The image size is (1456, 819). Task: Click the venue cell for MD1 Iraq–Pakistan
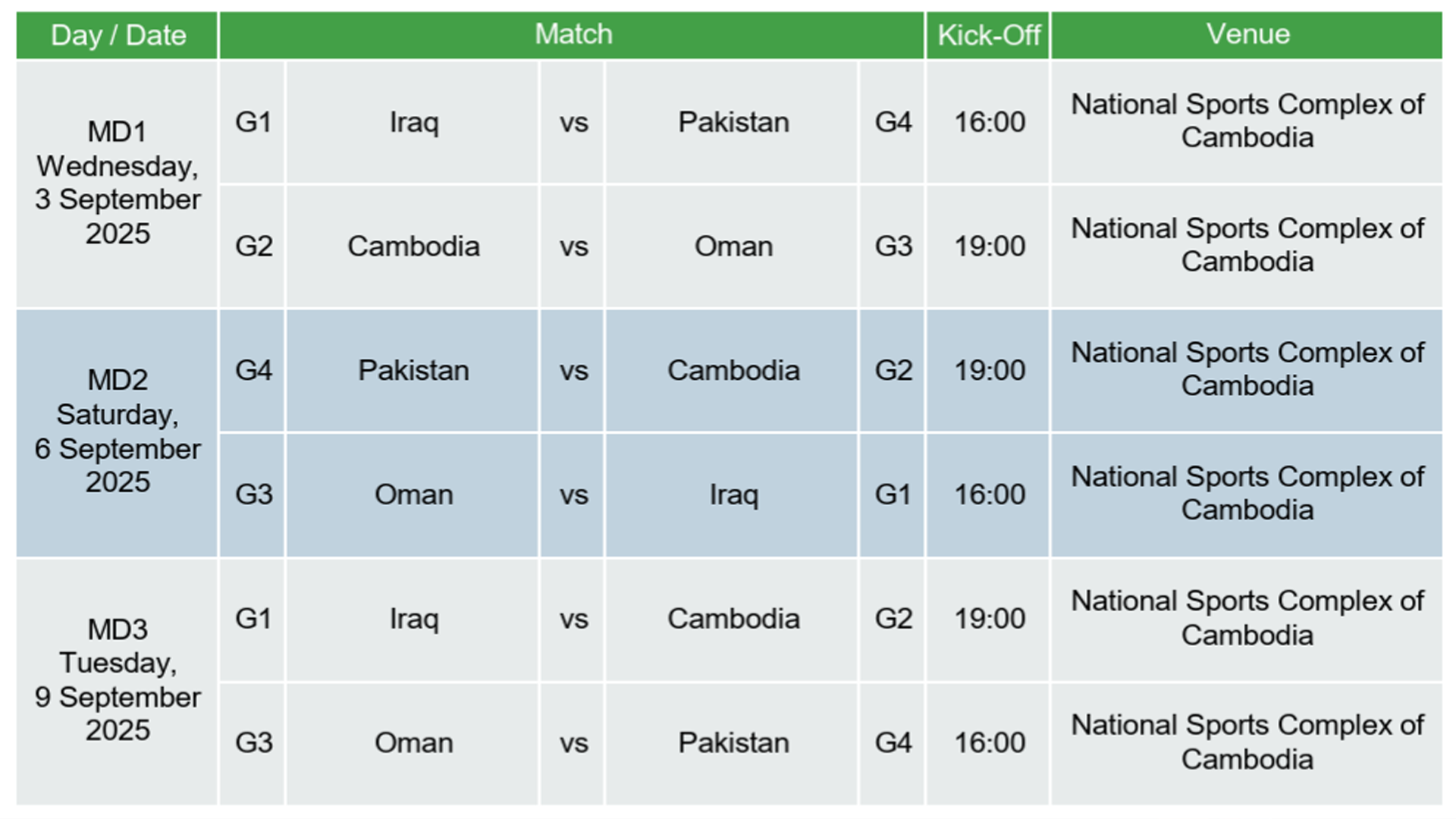(x=1247, y=121)
